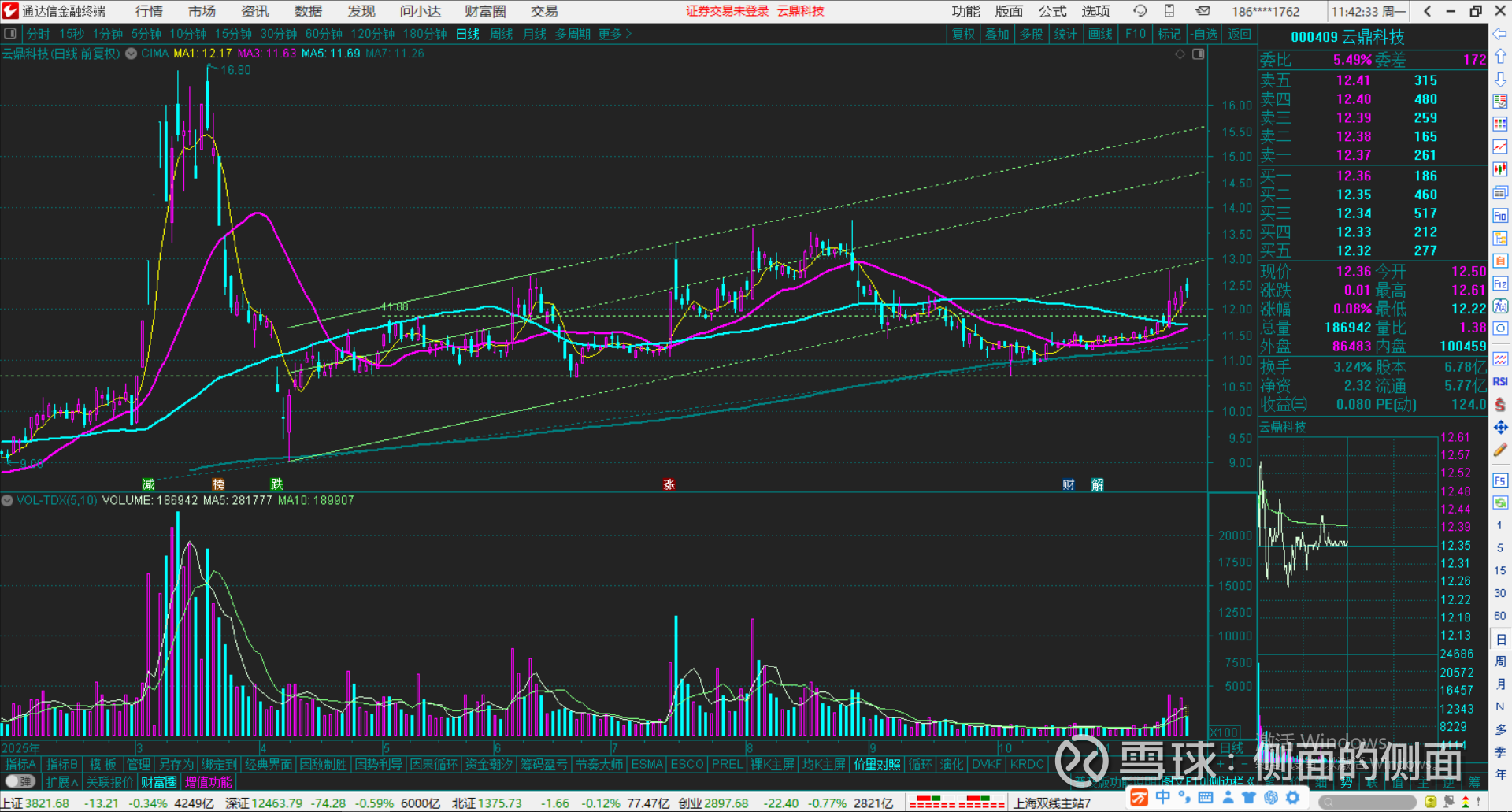Open the 资讯 menu
Viewport: 1512px width, 812px height.
coord(254,11)
